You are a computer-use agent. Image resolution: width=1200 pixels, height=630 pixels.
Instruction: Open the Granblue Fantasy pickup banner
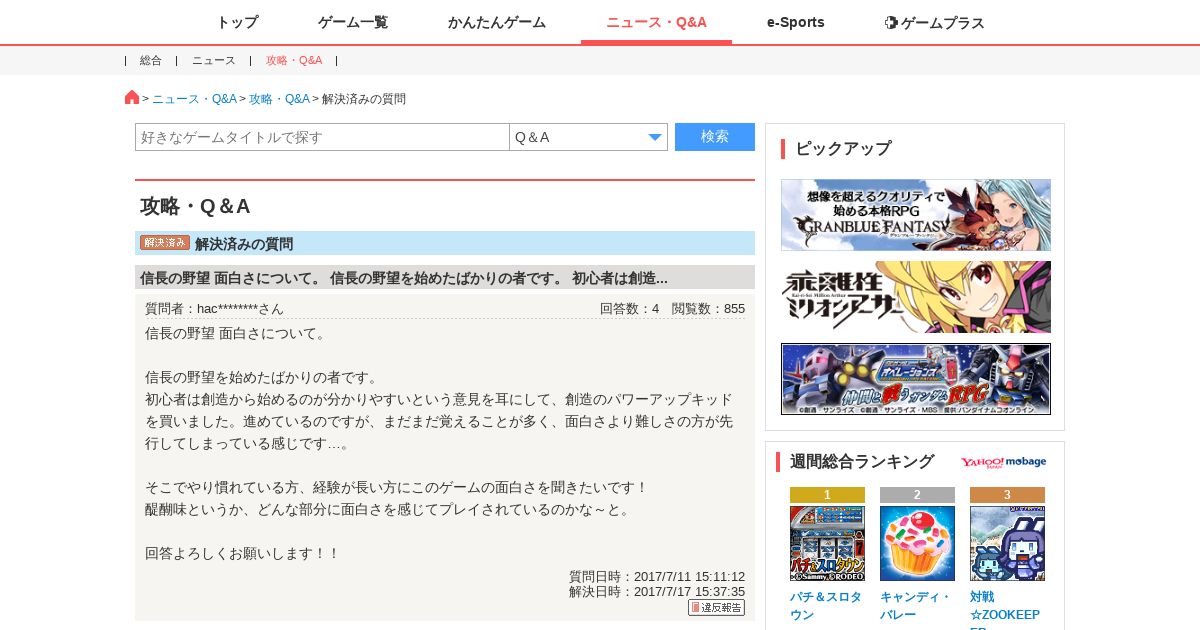(916, 215)
